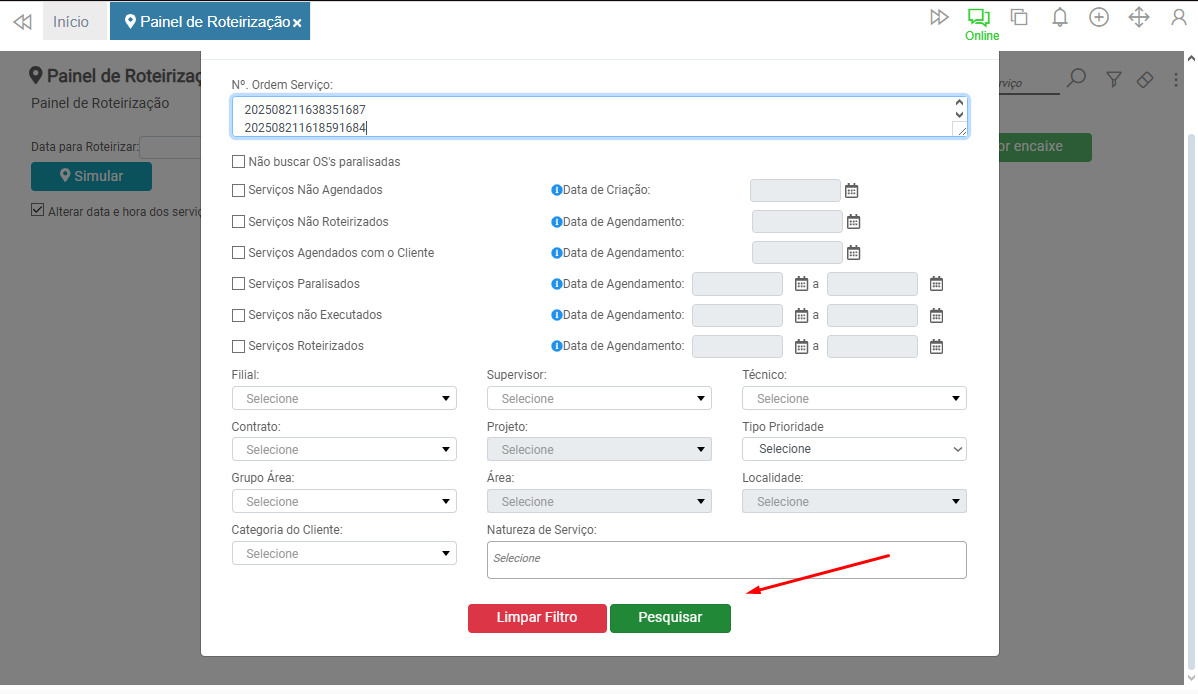
Task: Click the Natureza de Serviço input field
Action: [x=726, y=559]
